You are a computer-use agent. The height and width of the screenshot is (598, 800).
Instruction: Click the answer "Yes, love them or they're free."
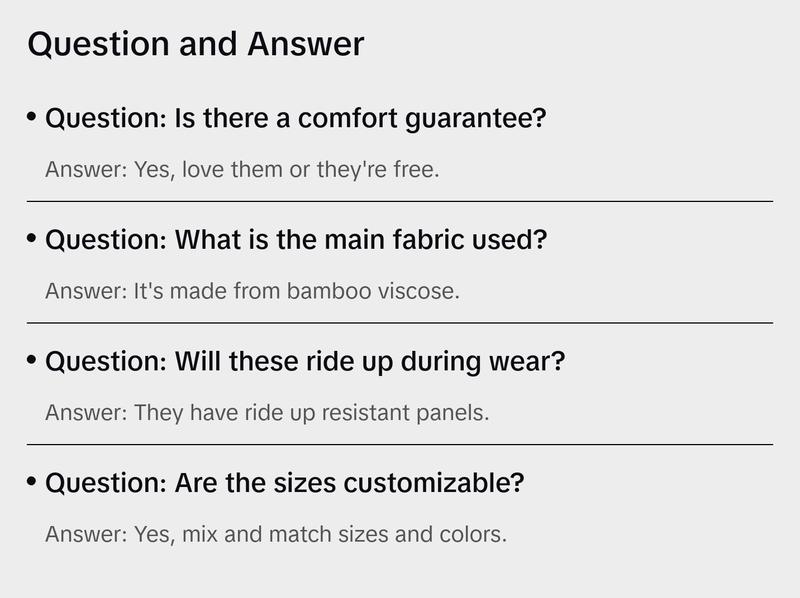click(242, 170)
